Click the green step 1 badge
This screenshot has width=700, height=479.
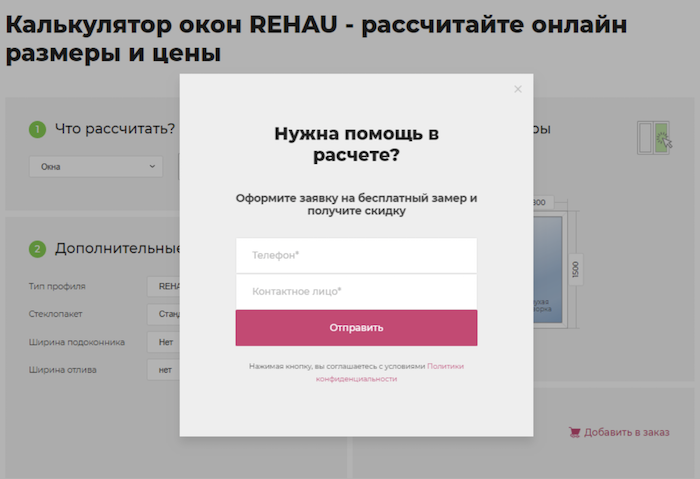38,129
